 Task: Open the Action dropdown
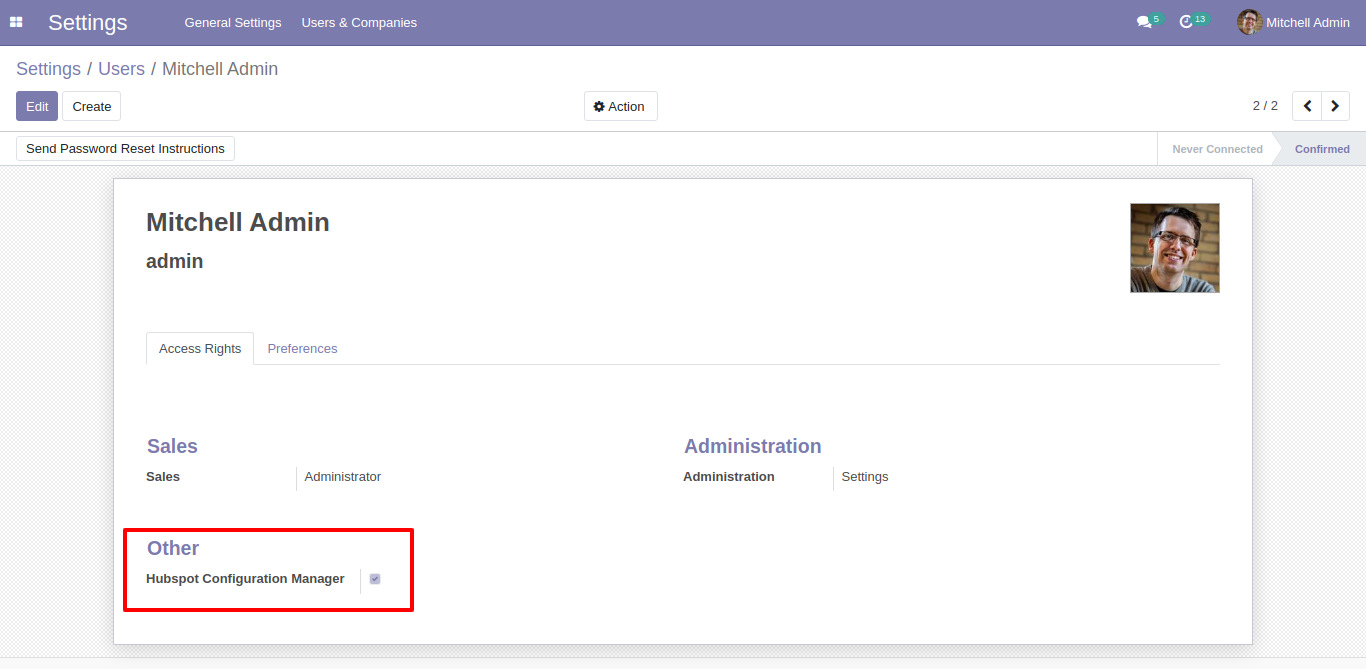(x=620, y=106)
